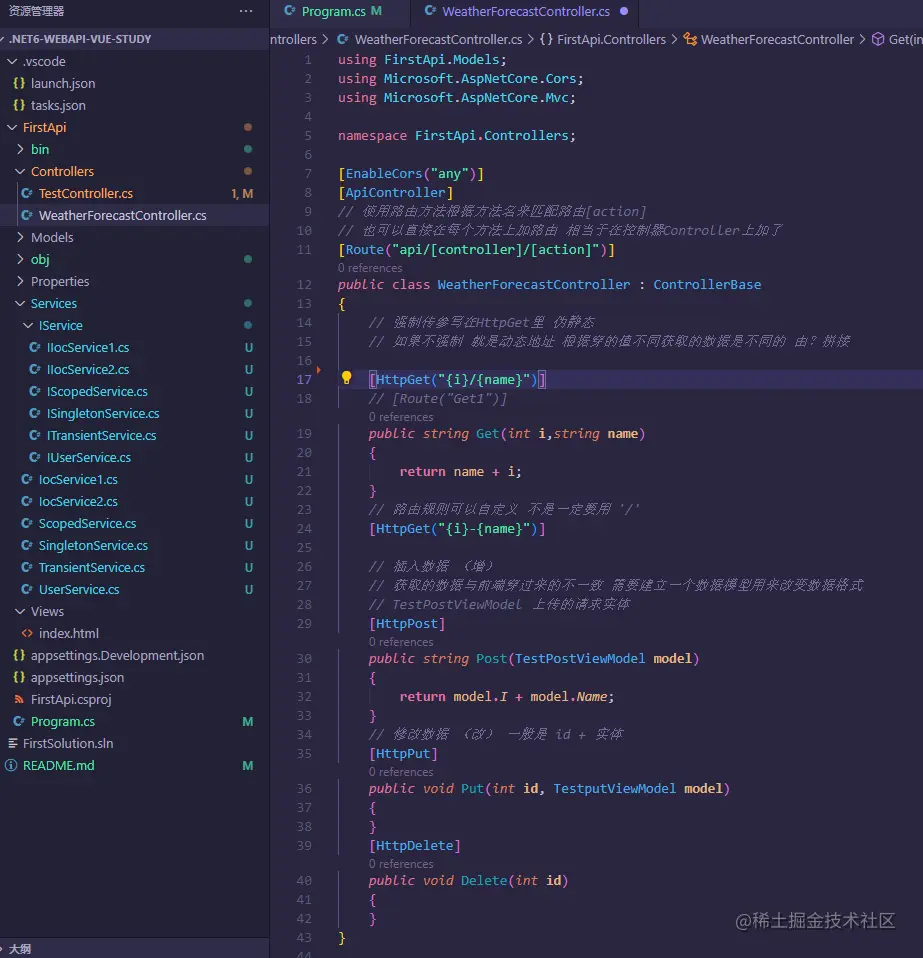923x958 pixels.
Task: Collapse the Views folder
Action: (x=20, y=611)
